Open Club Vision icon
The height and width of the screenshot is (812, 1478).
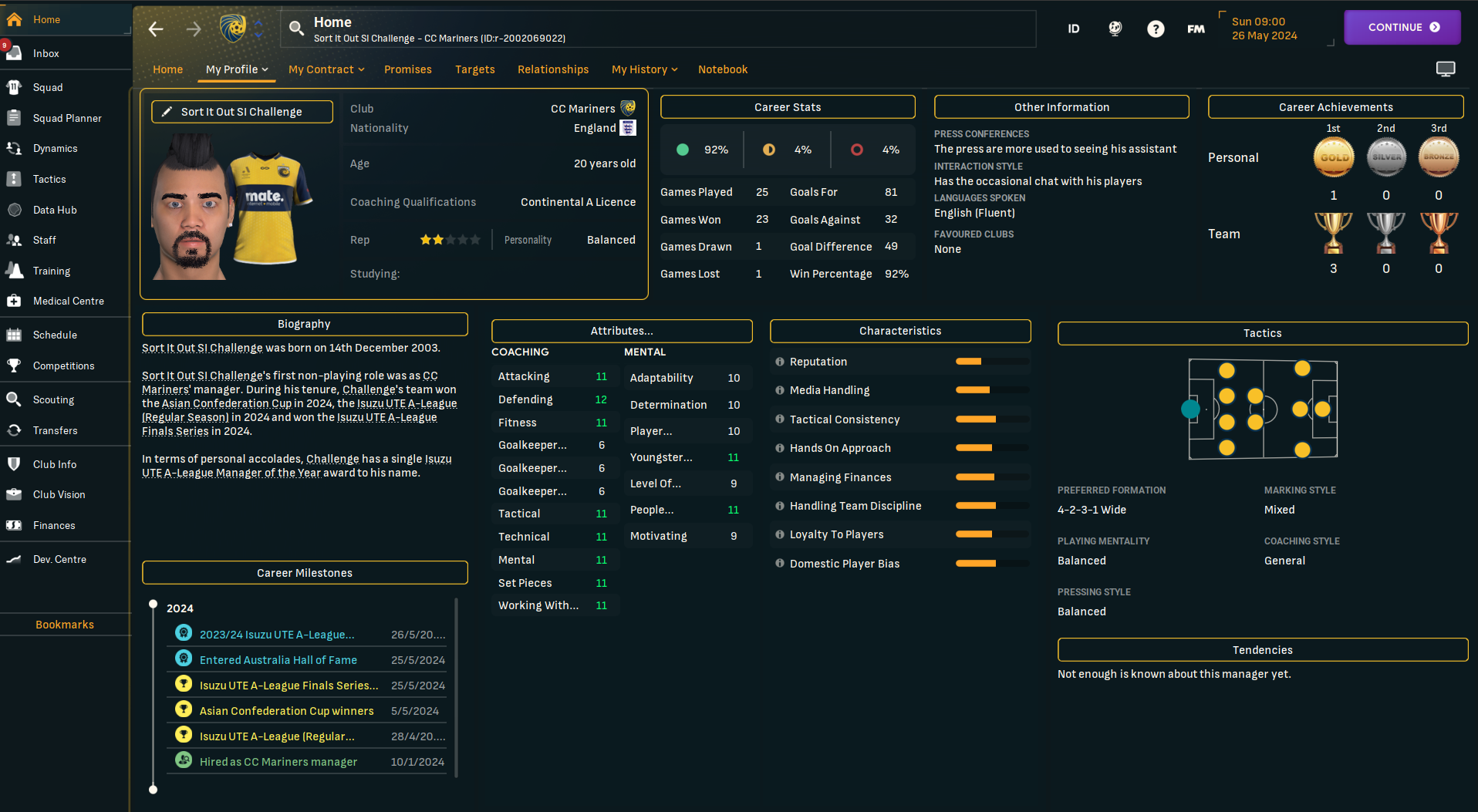coord(14,494)
